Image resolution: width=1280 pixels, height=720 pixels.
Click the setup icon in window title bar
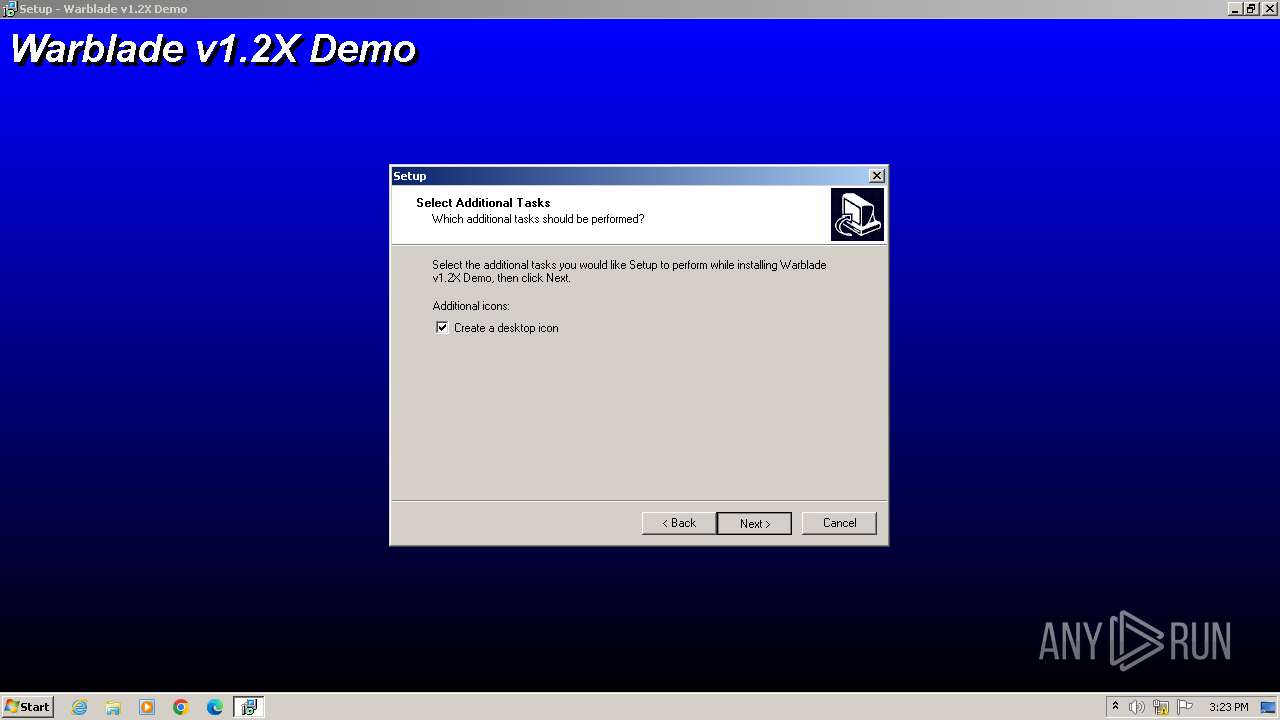9,9
